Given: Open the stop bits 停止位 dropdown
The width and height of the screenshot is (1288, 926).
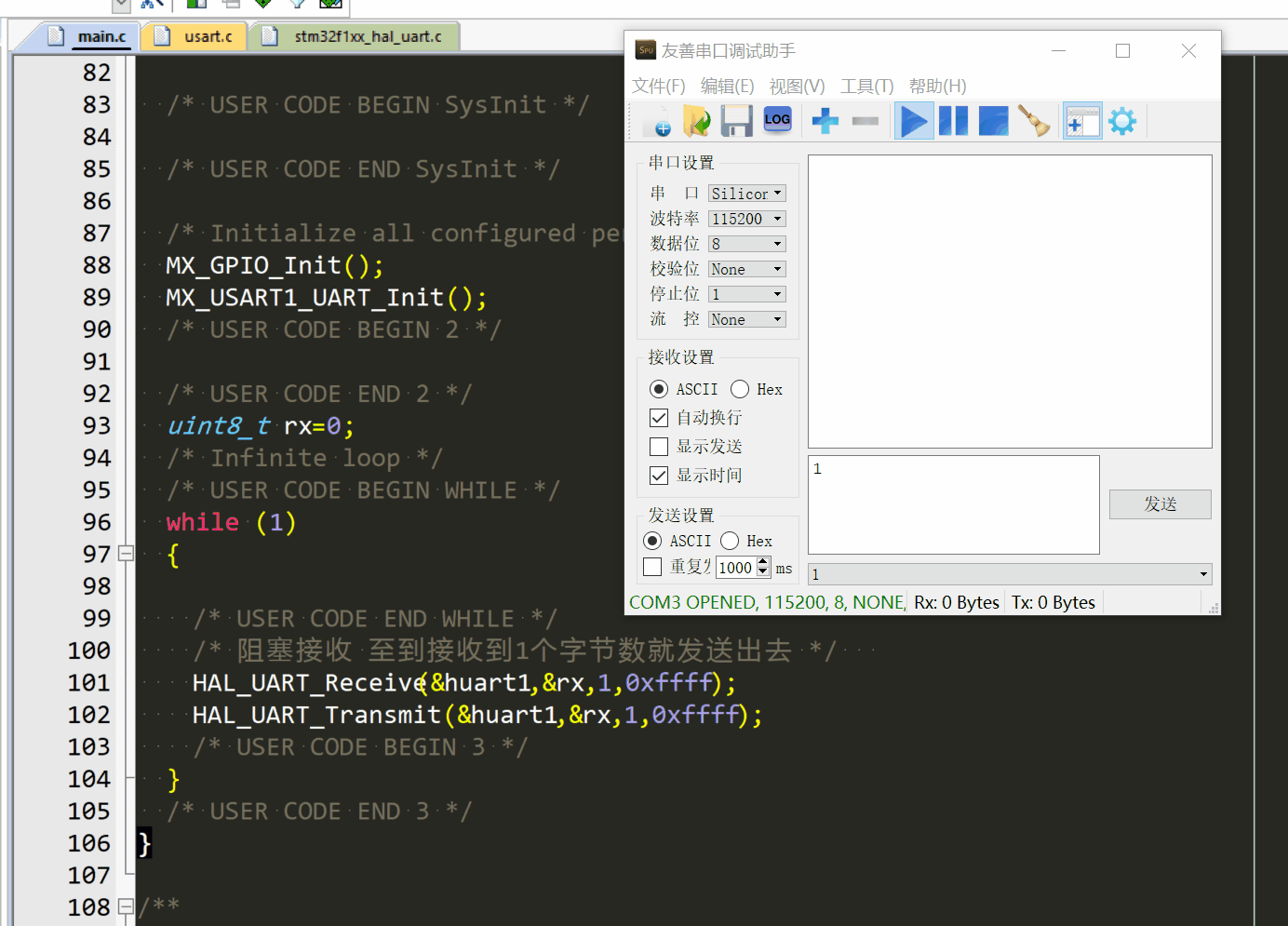Looking at the screenshot, I should (747, 294).
